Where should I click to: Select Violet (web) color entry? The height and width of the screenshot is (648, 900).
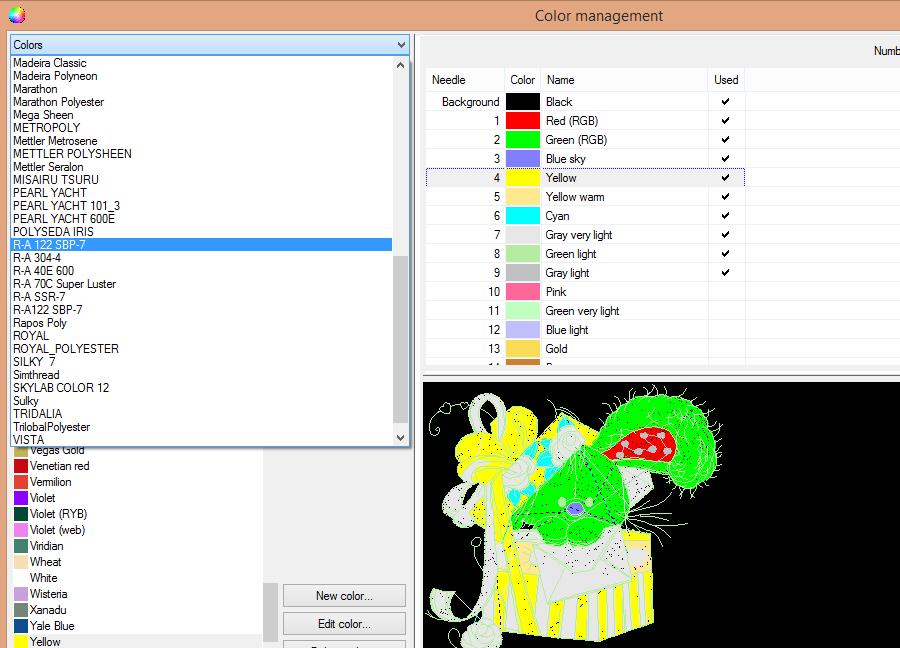pos(57,530)
